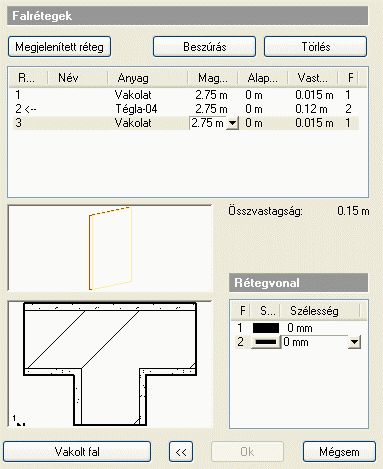383x469 pixels.
Task: Open the 2.75 m height dropdown in row 3
Action: 232,123
